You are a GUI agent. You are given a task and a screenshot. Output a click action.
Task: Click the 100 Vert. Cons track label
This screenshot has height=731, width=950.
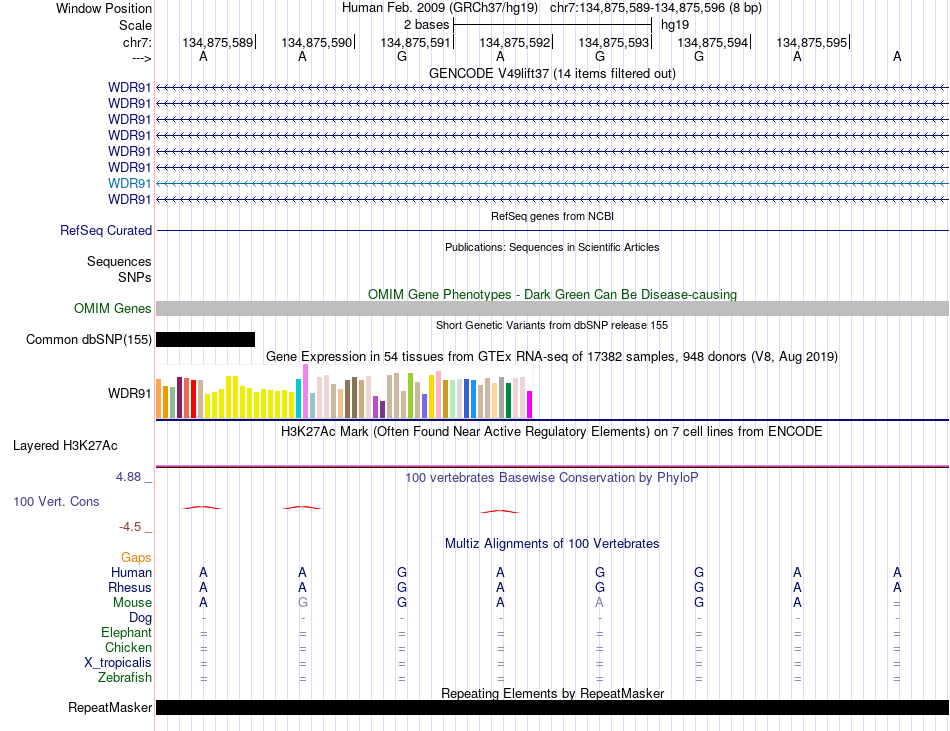(x=56, y=501)
